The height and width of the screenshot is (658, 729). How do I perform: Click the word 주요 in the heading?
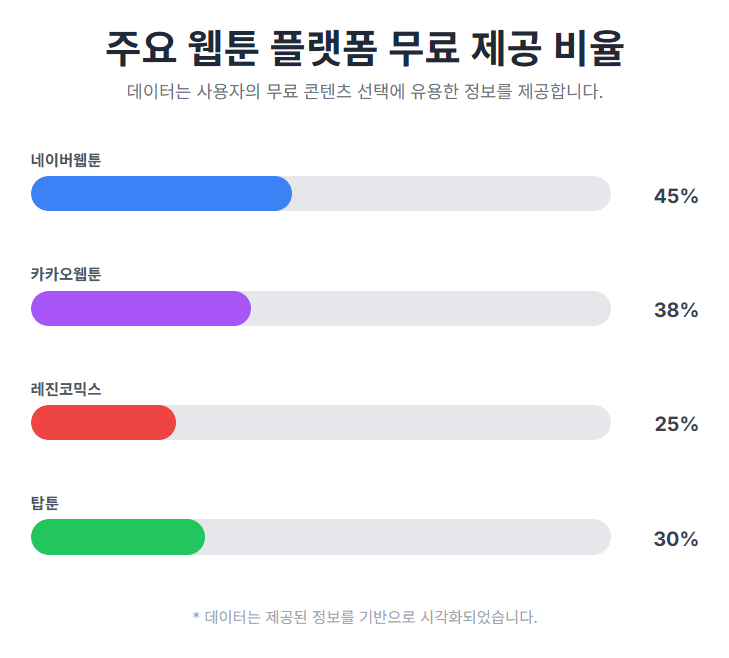(139, 48)
